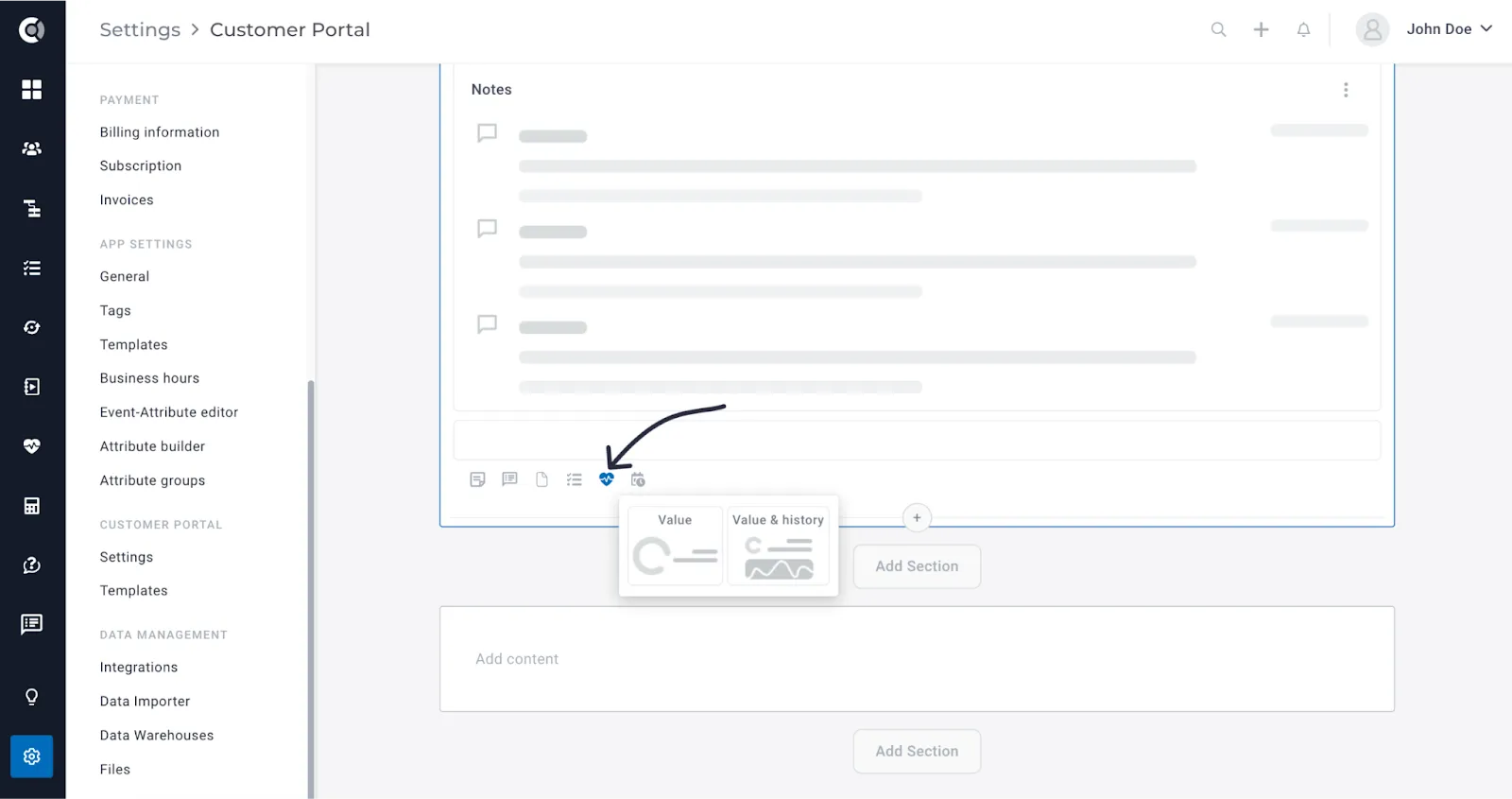
Task: Go back via the Settings breadcrumb
Action: coord(140,30)
